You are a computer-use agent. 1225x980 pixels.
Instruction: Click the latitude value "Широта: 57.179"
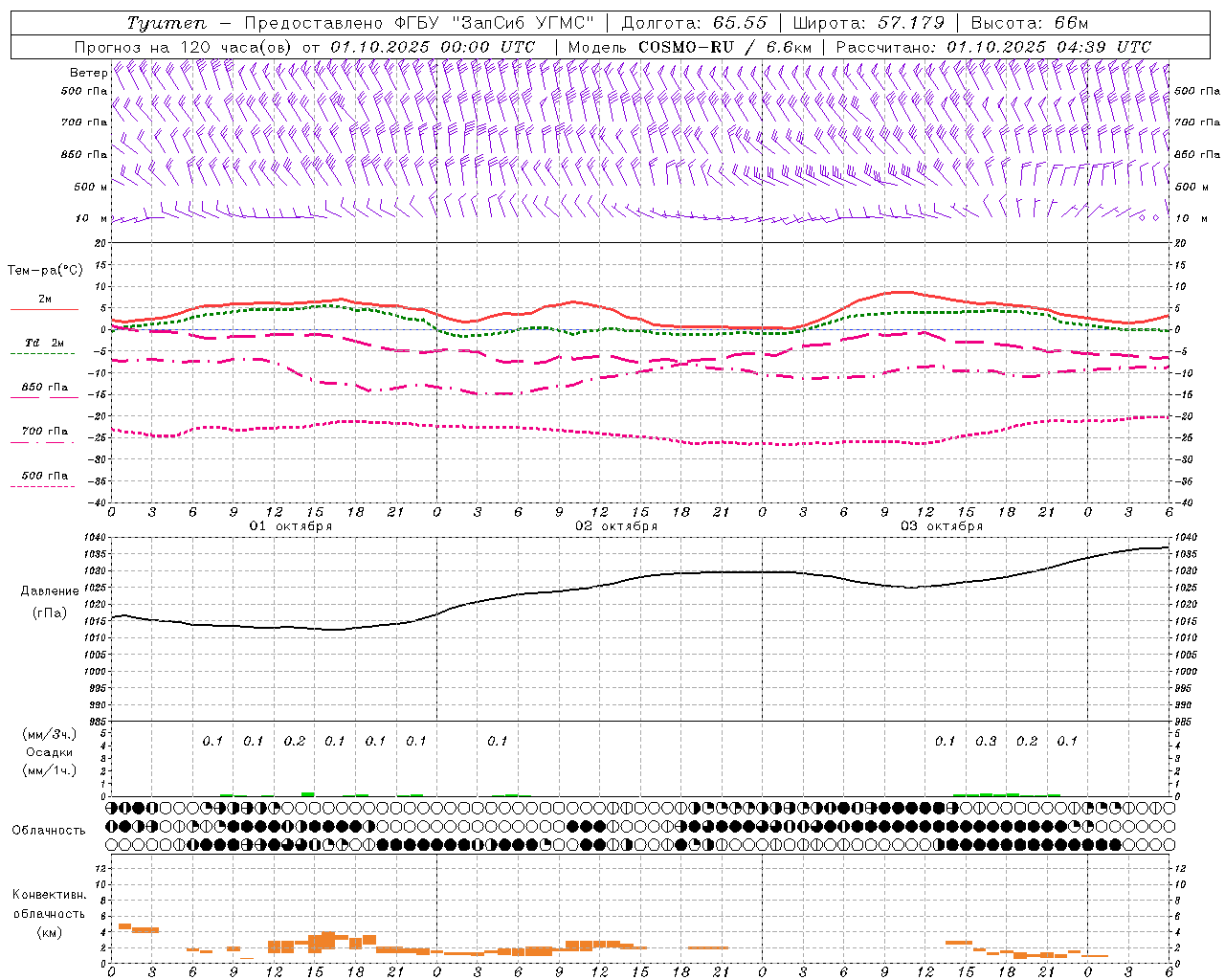coord(869,23)
